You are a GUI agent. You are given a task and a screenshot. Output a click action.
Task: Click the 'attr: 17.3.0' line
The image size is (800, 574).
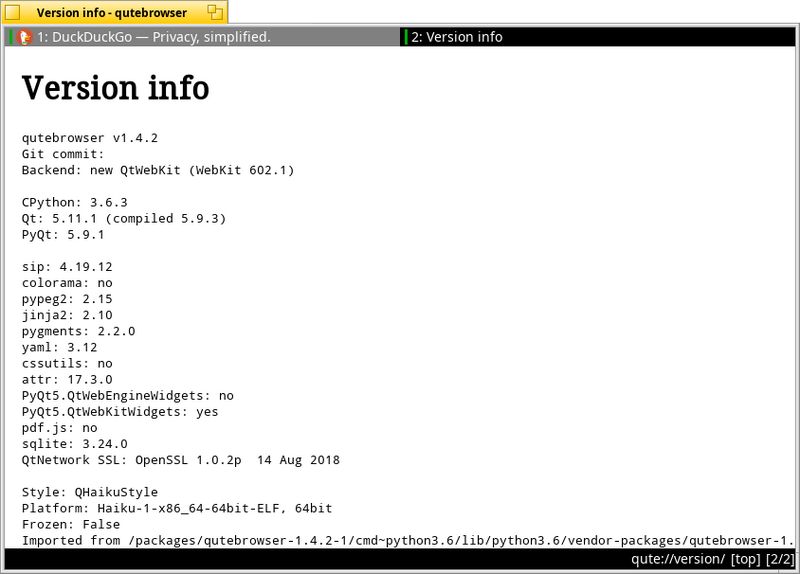(67, 380)
